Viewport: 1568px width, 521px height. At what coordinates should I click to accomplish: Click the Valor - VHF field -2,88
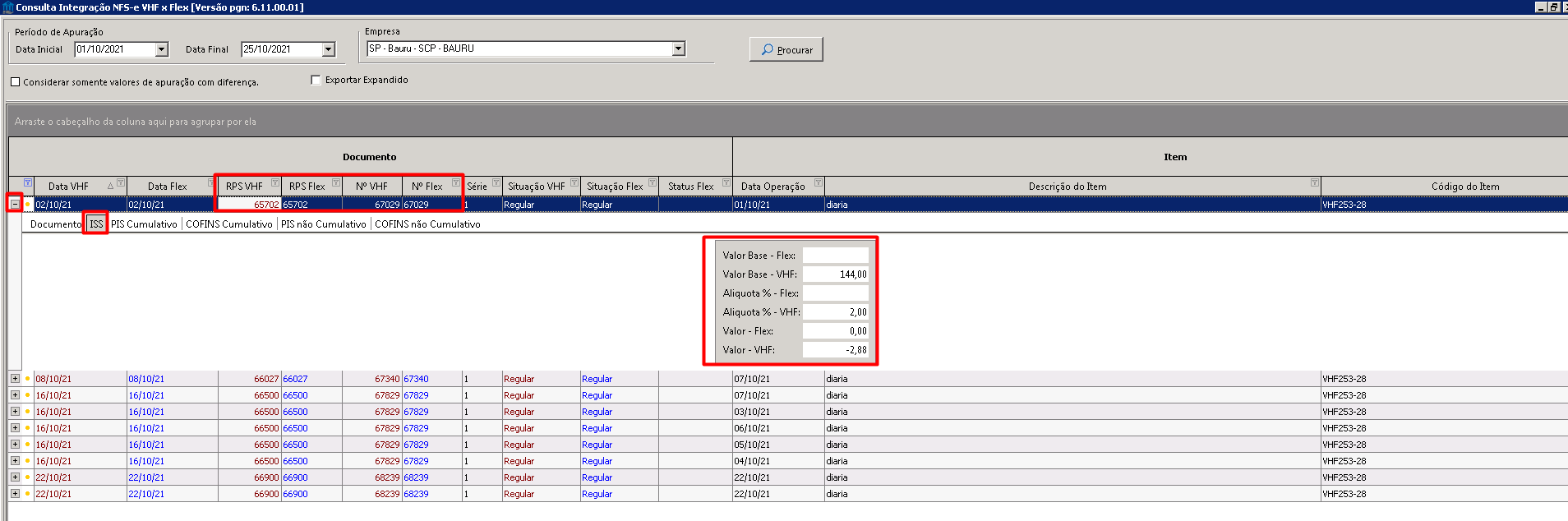point(835,350)
